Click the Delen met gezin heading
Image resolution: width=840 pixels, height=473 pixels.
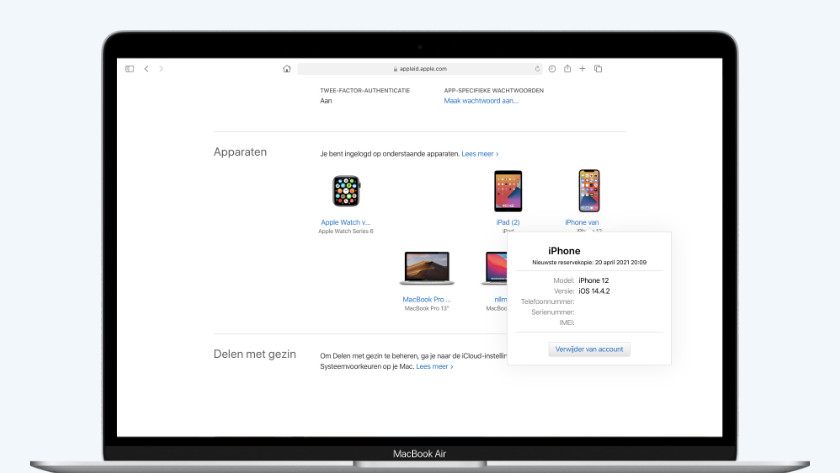coord(254,354)
